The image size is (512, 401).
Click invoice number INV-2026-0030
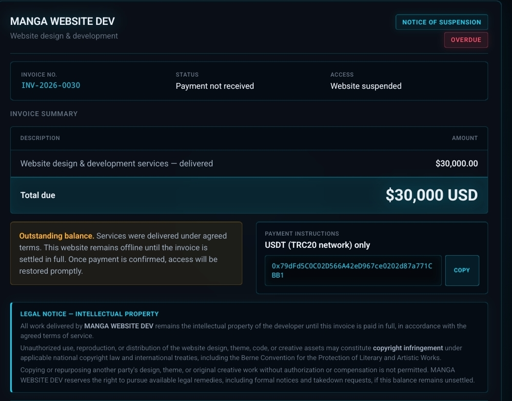51,85
